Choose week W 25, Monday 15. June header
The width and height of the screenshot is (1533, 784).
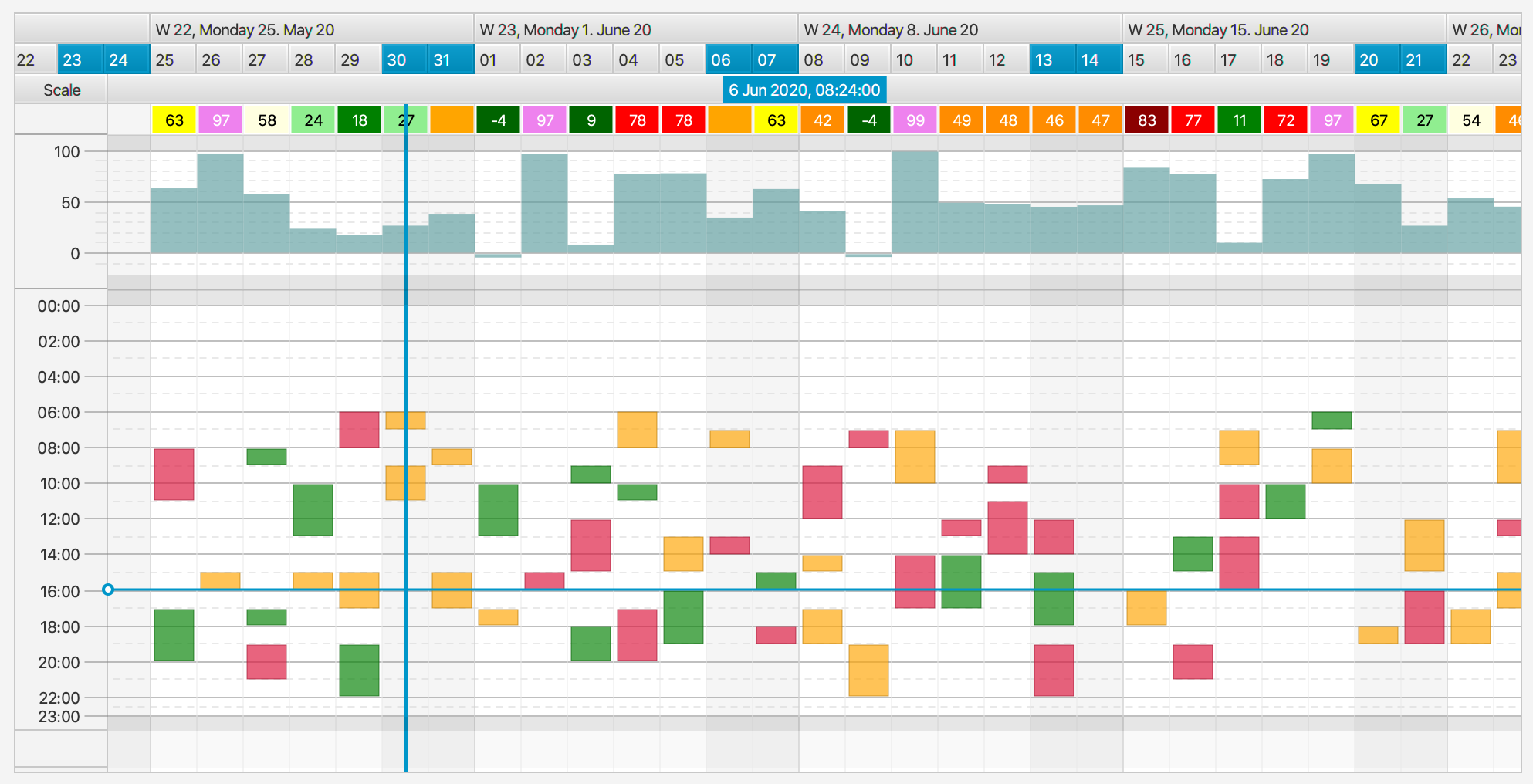click(x=1218, y=30)
